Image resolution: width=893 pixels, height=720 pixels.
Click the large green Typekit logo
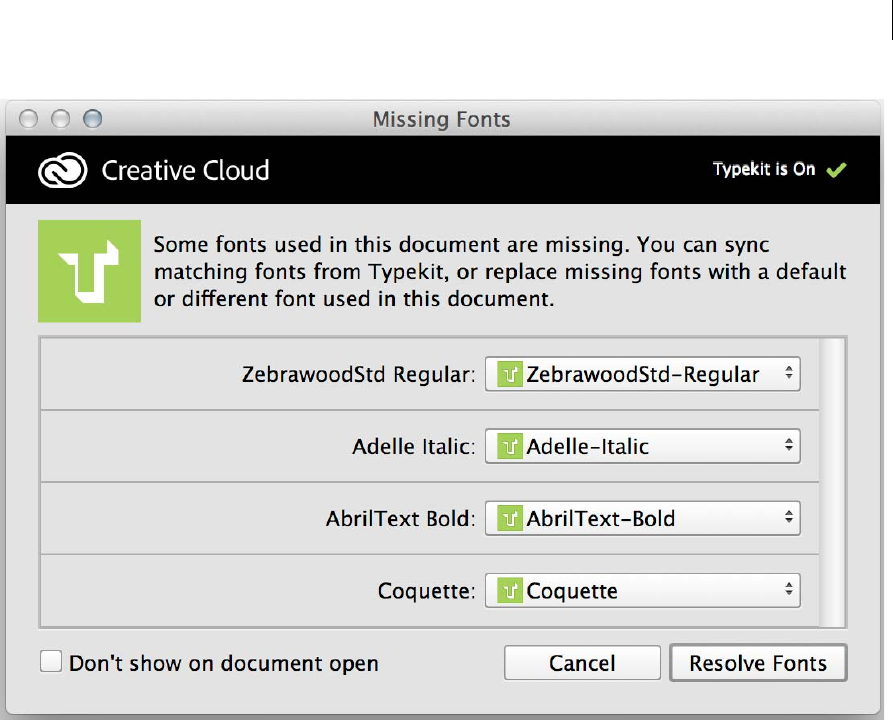[89, 271]
